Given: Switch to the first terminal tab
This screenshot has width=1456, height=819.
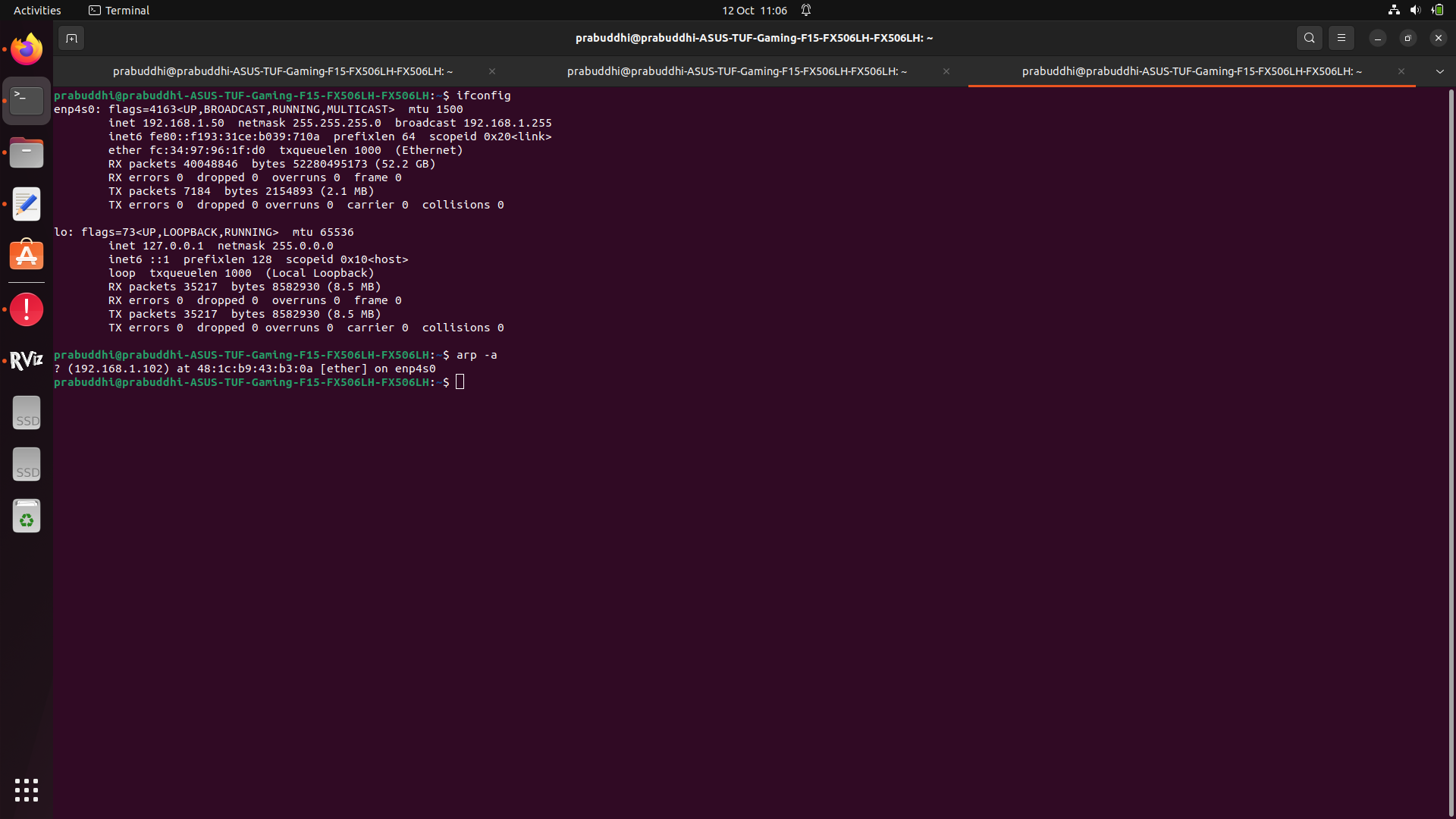Looking at the screenshot, I should (282, 71).
